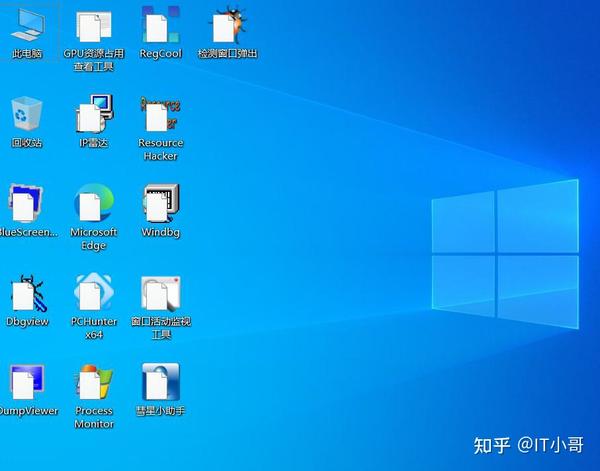This screenshot has height=471, width=600.
Task: Select the IP雷达 desktop icon
Action: pyautogui.click(x=94, y=113)
